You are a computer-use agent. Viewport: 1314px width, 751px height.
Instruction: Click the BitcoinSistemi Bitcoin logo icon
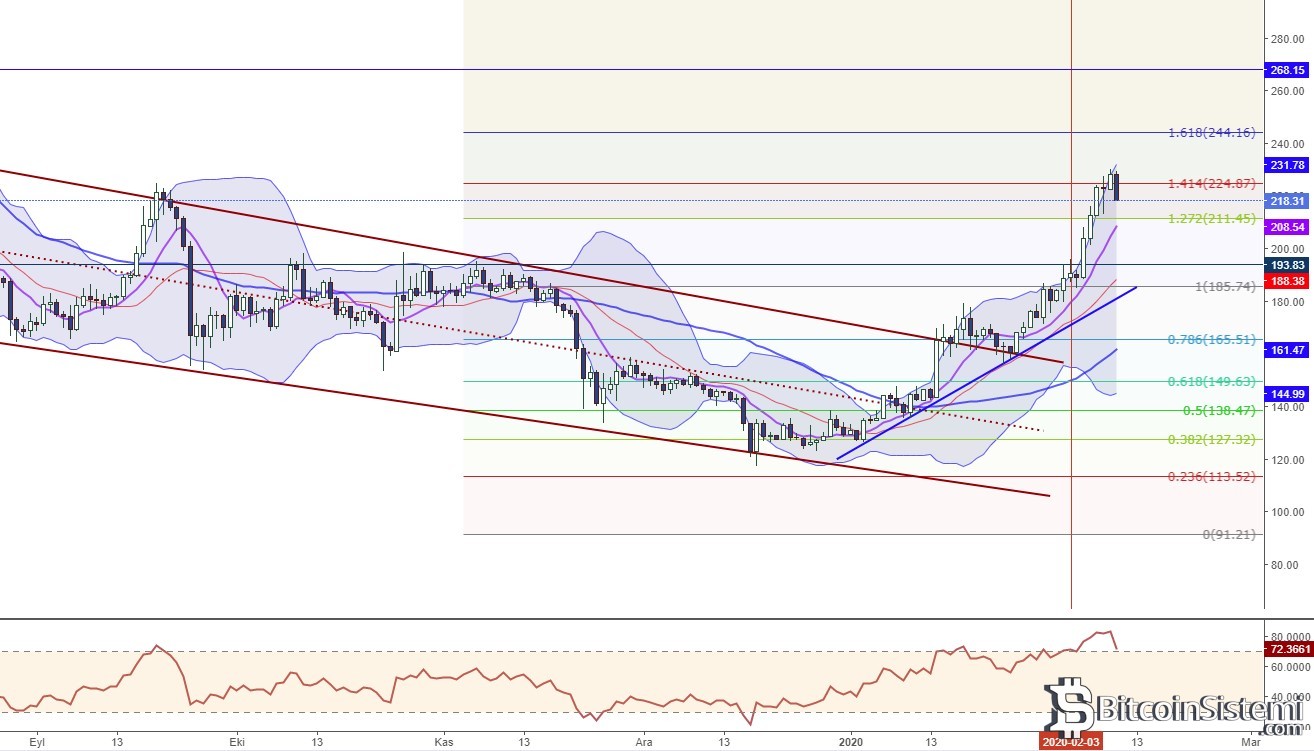coord(1068,708)
